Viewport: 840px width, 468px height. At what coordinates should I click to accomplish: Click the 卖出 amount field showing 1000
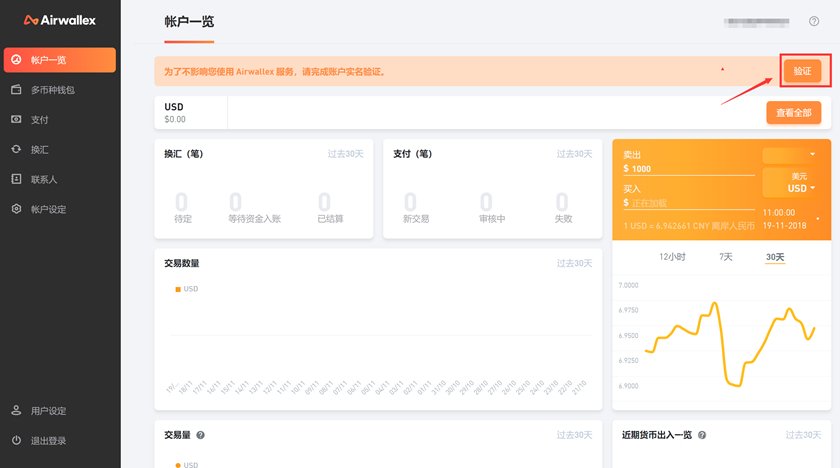click(x=688, y=169)
